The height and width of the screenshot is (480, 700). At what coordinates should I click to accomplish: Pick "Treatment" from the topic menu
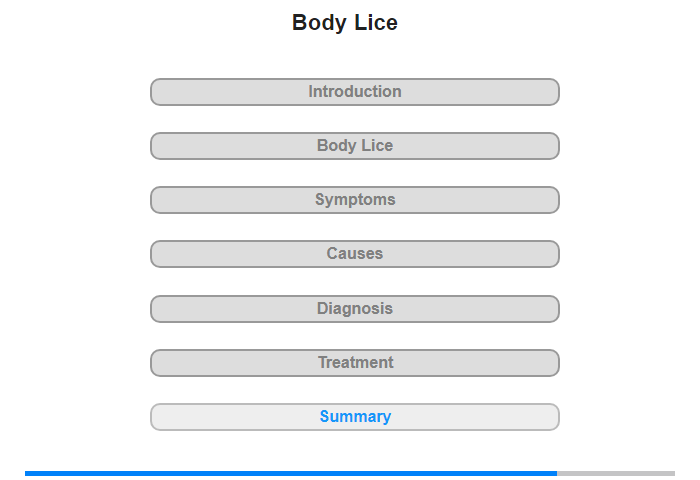click(355, 363)
